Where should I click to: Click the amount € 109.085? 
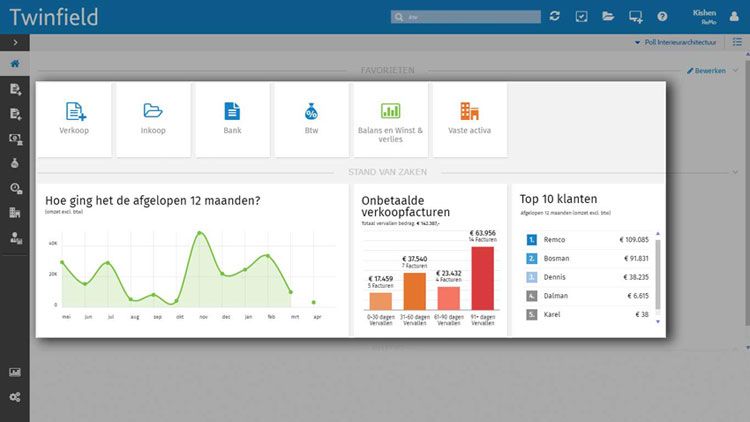[634, 240]
